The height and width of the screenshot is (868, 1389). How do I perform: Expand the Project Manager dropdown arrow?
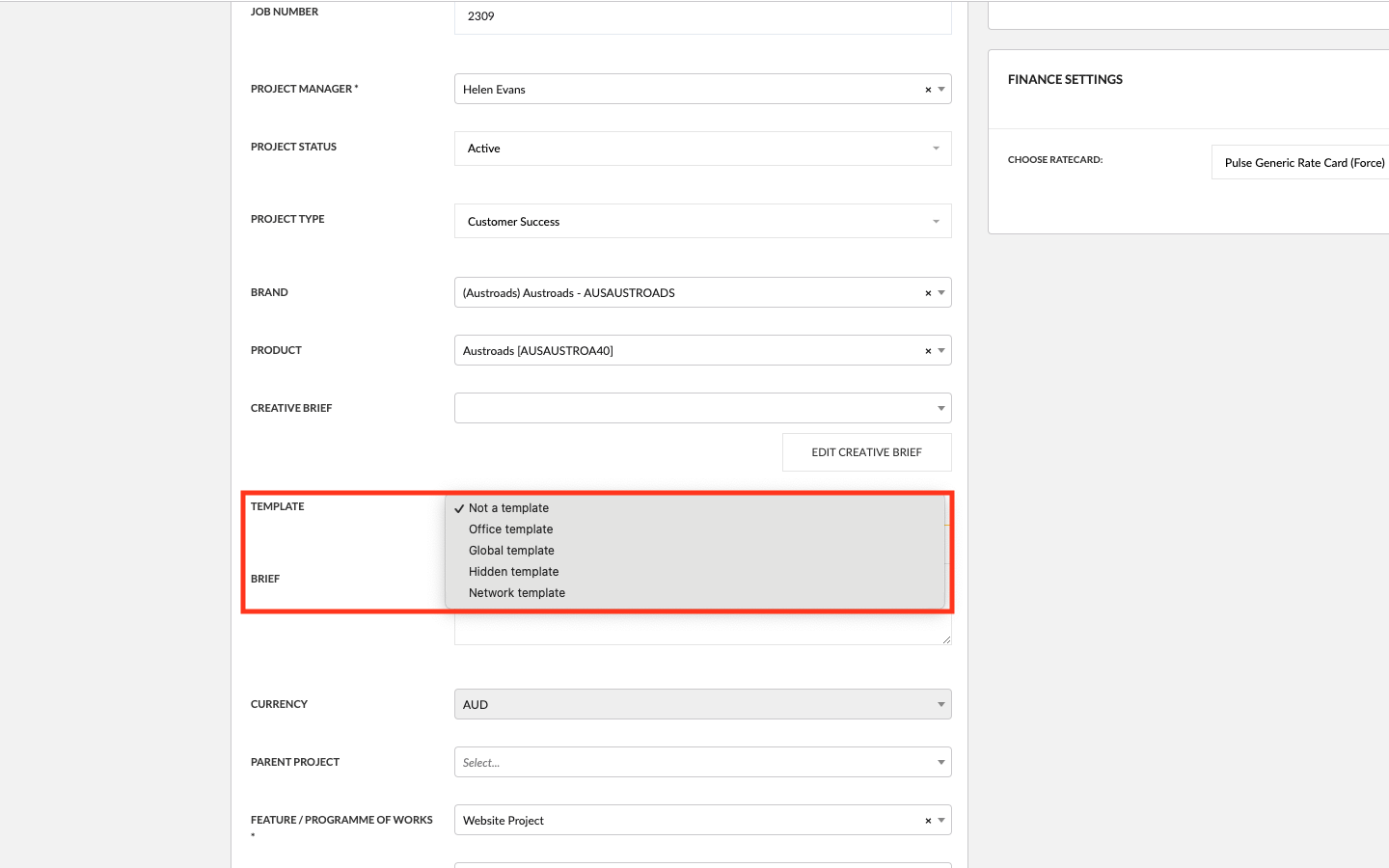(941, 90)
